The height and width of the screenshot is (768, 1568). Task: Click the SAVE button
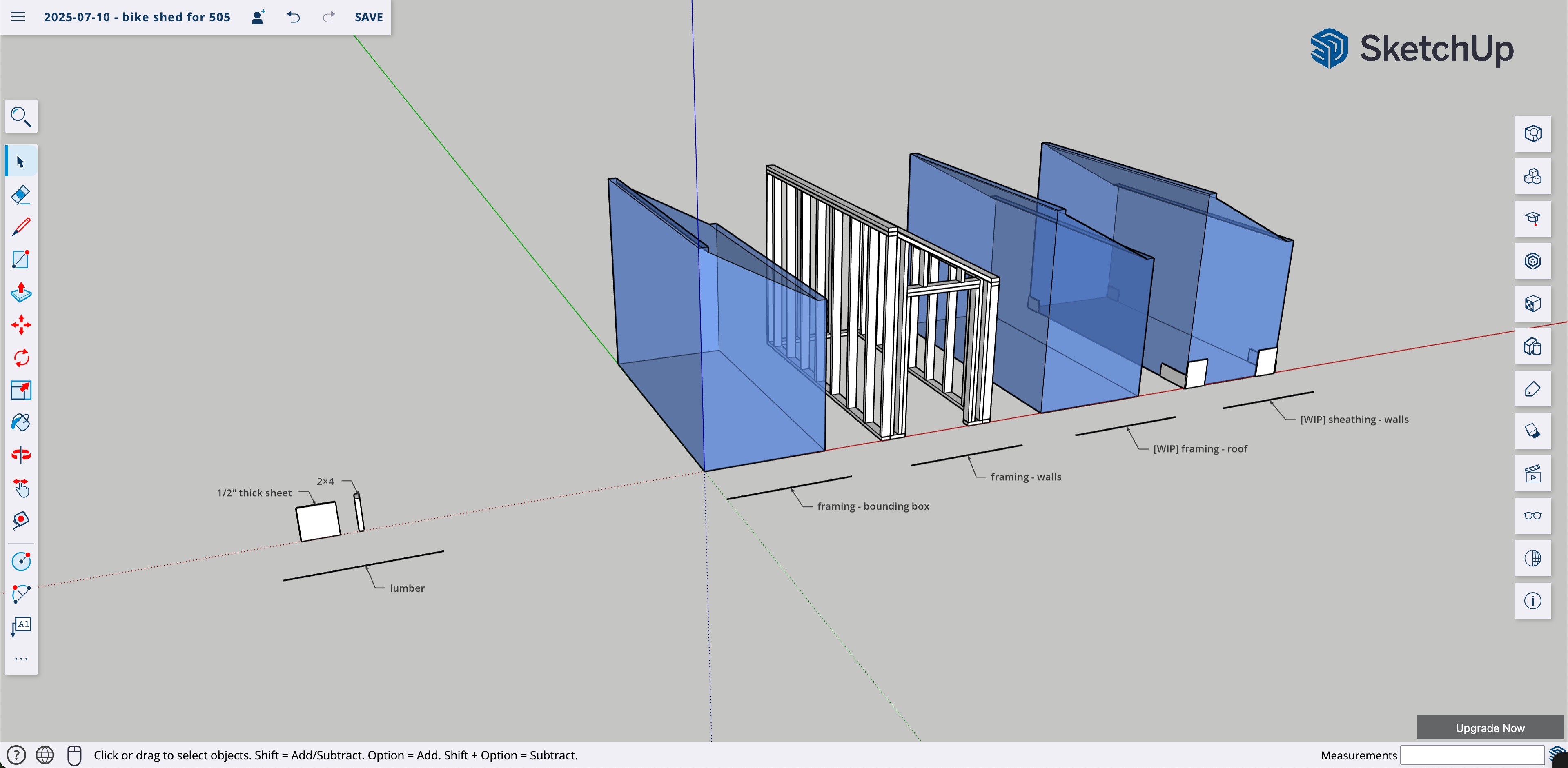[x=369, y=17]
